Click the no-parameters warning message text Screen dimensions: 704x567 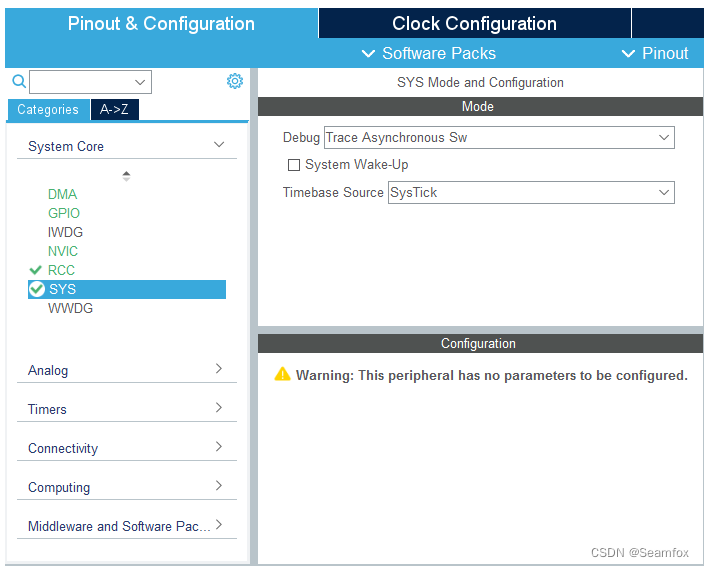(492, 375)
